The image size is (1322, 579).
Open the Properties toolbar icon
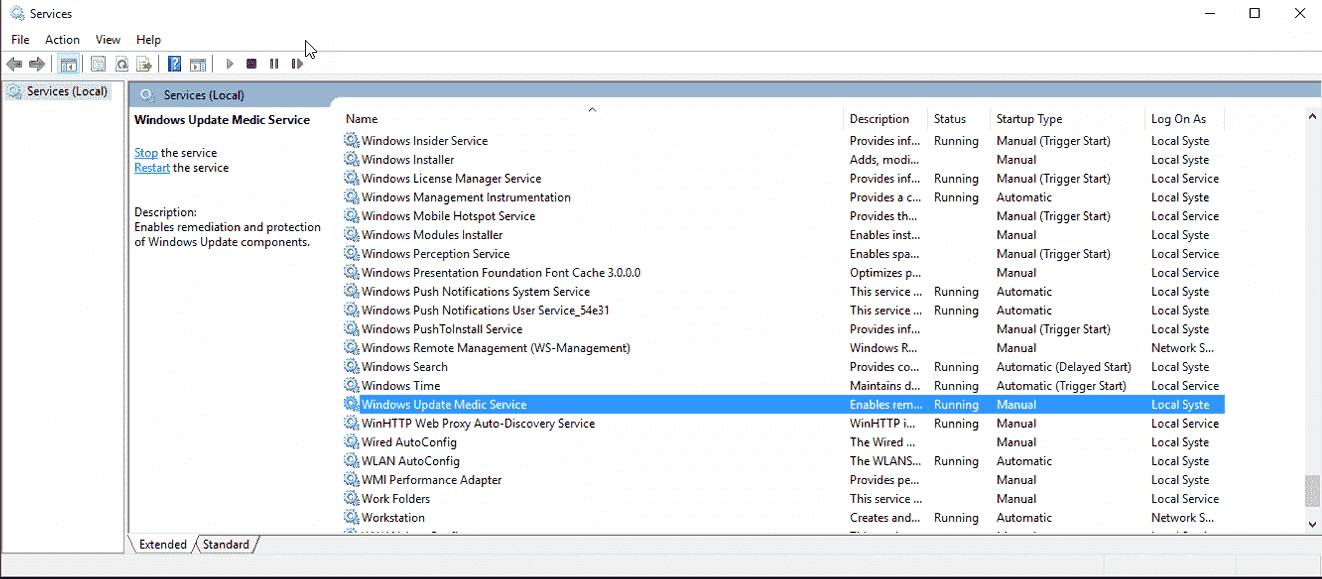click(98, 64)
